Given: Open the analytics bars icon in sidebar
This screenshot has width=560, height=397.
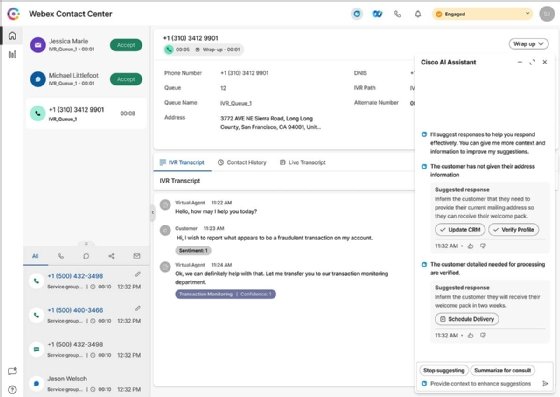Looking at the screenshot, I should (x=12, y=54).
